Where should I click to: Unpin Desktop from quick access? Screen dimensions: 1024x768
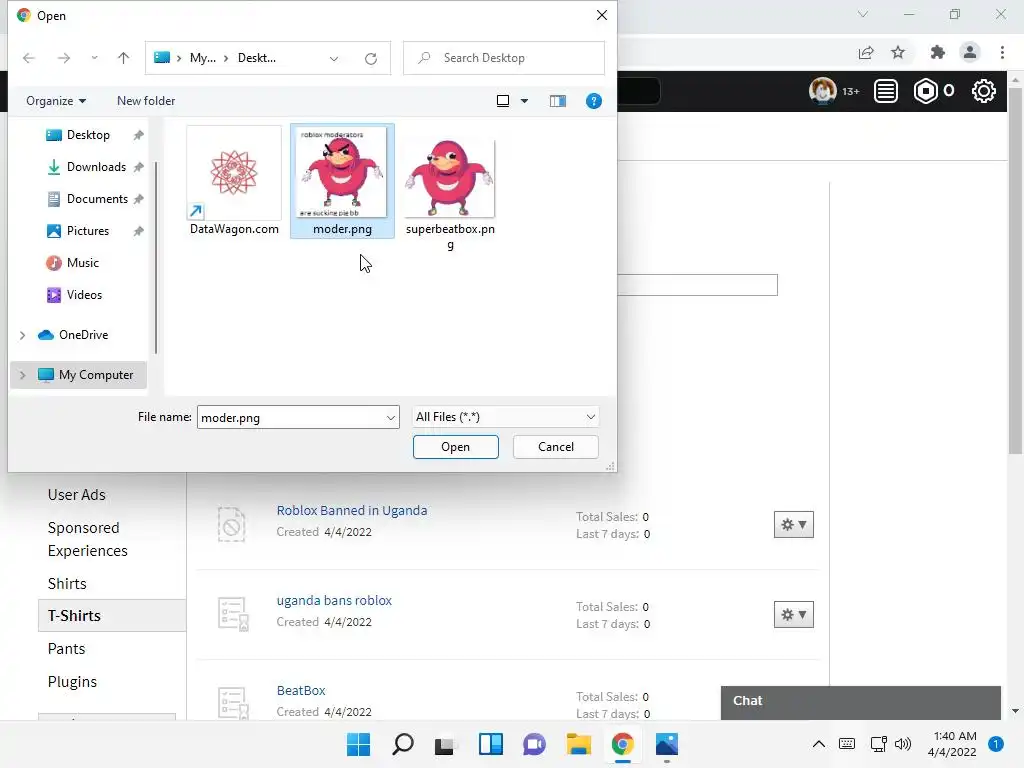(x=138, y=135)
